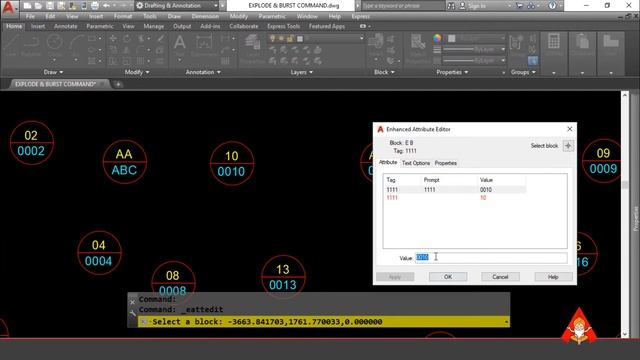Image resolution: width=640 pixels, height=360 pixels.
Task: Click the New drawing icon in quick access toolbar
Action: coord(27,6)
